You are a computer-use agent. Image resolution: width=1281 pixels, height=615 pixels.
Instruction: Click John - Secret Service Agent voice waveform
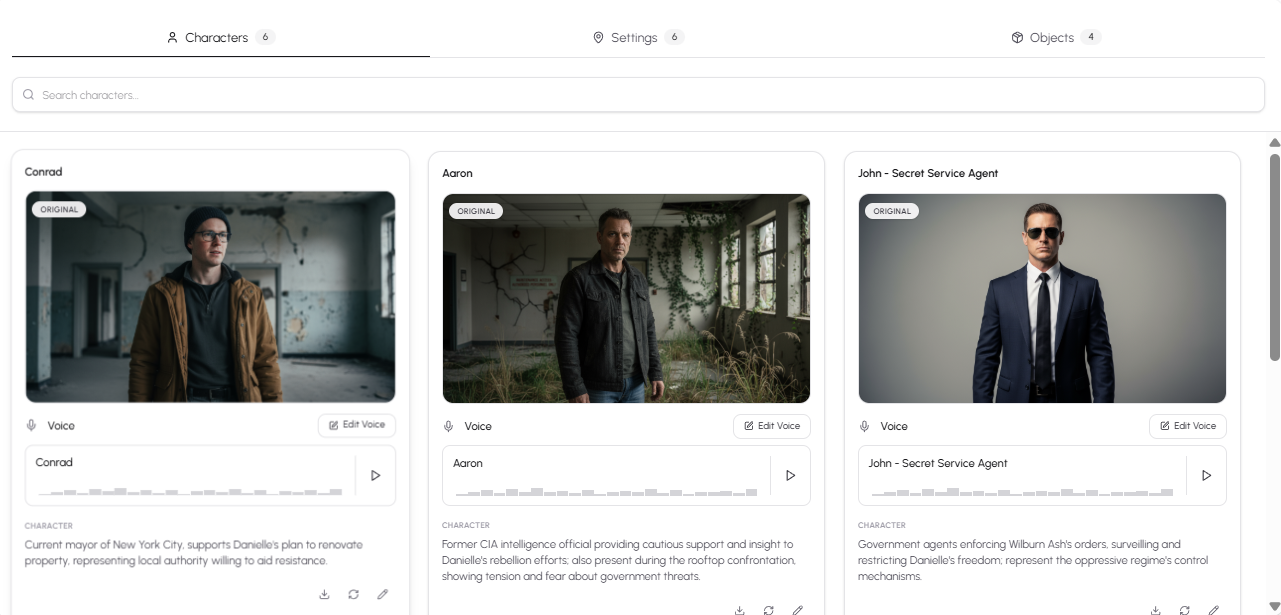(x=1022, y=492)
